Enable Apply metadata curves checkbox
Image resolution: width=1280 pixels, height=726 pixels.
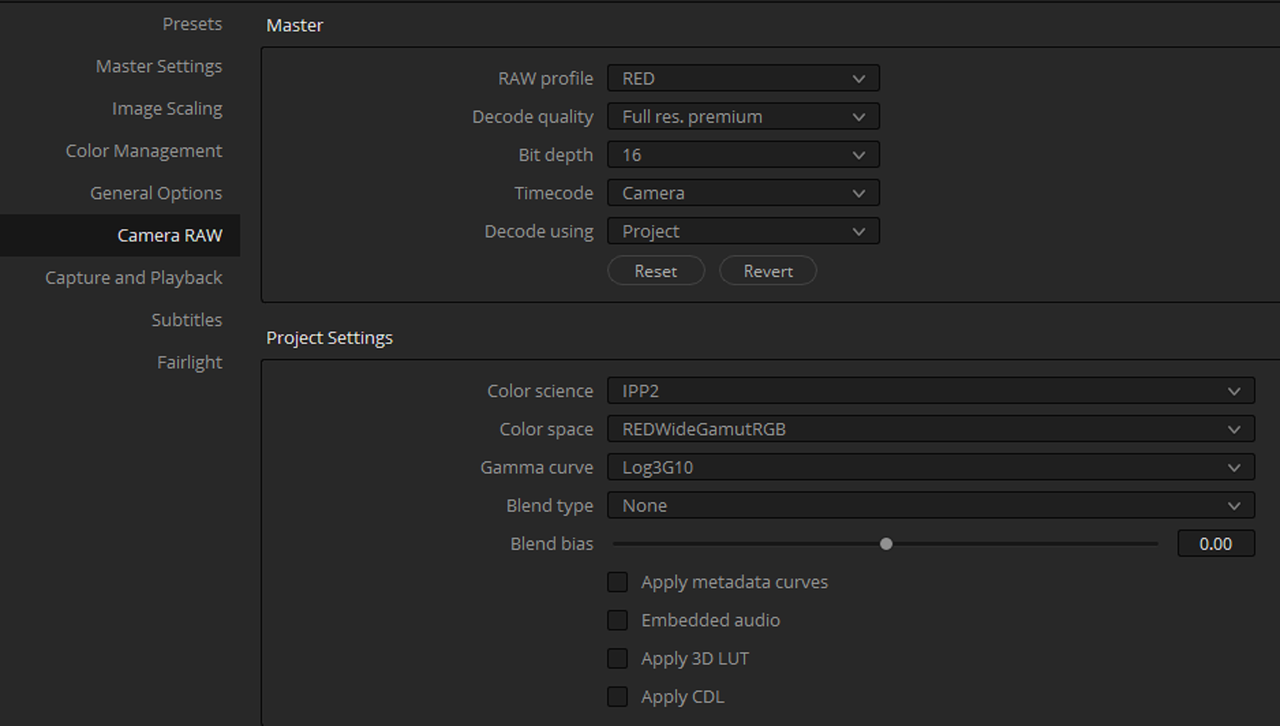tap(618, 582)
